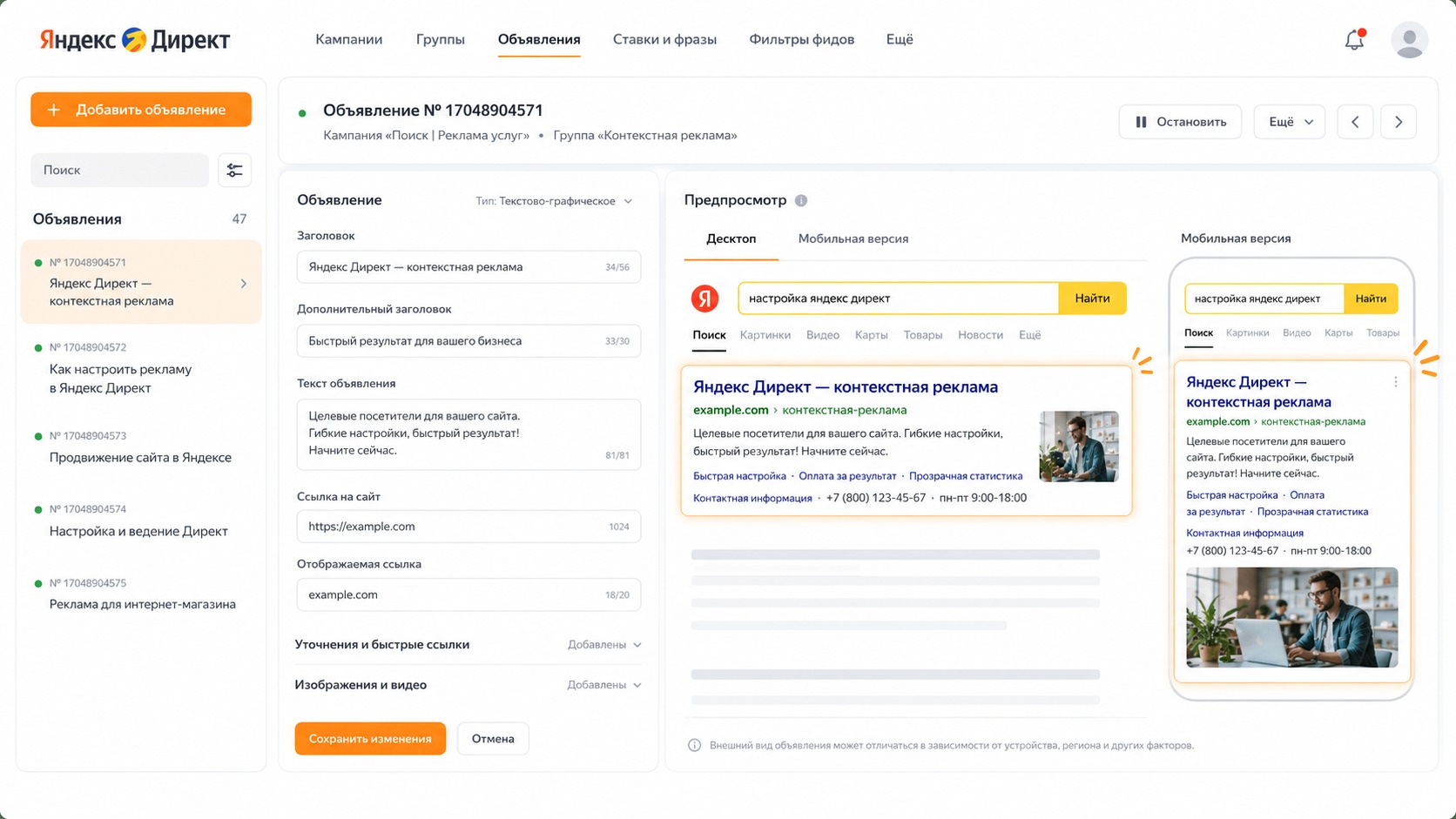Switch preview to the Мобильная версия tab
The height and width of the screenshot is (819, 1456).
(x=853, y=238)
